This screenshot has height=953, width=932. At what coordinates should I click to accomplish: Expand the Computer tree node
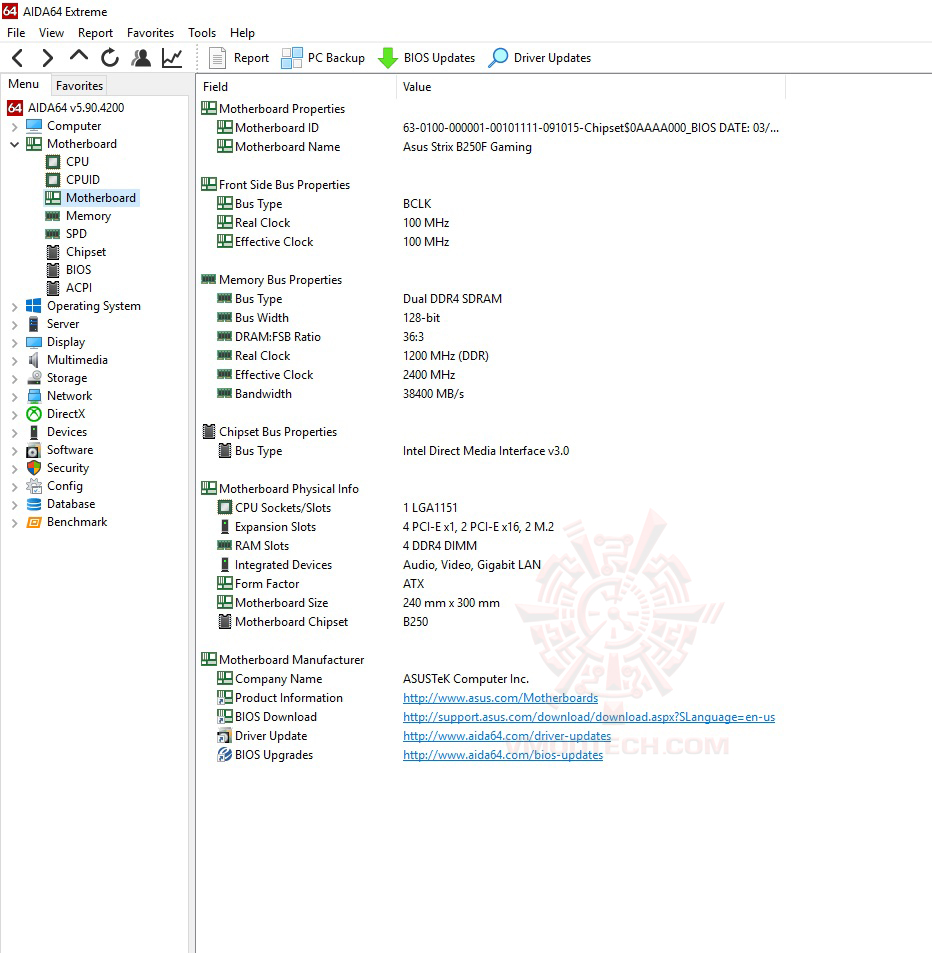tap(15, 126)
